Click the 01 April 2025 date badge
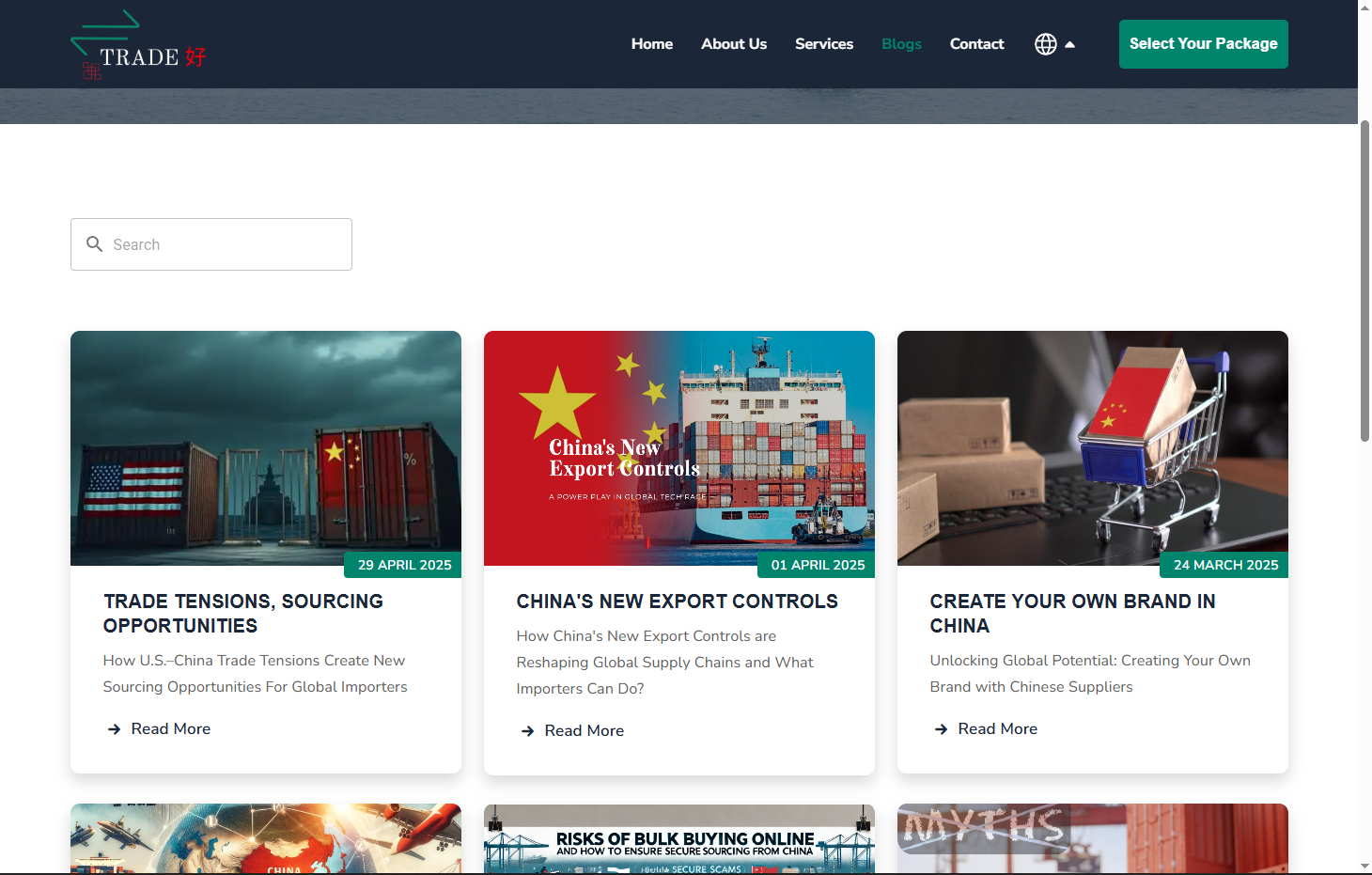This screenshot has width=1372, height=875. pyautogui.click(x=818, y=565)
